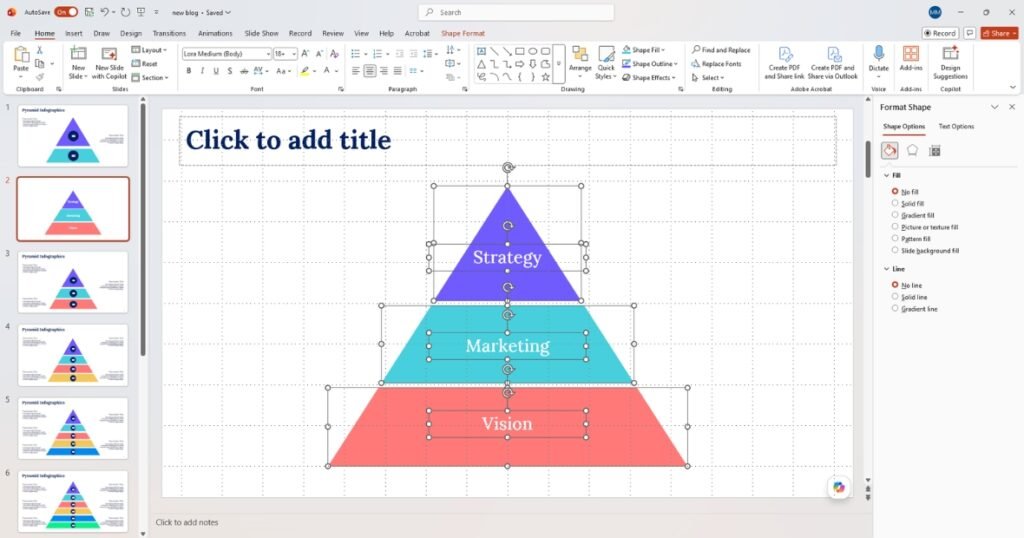Select the Solid line option
The image size is (1024, 538).
coord(910,296)
